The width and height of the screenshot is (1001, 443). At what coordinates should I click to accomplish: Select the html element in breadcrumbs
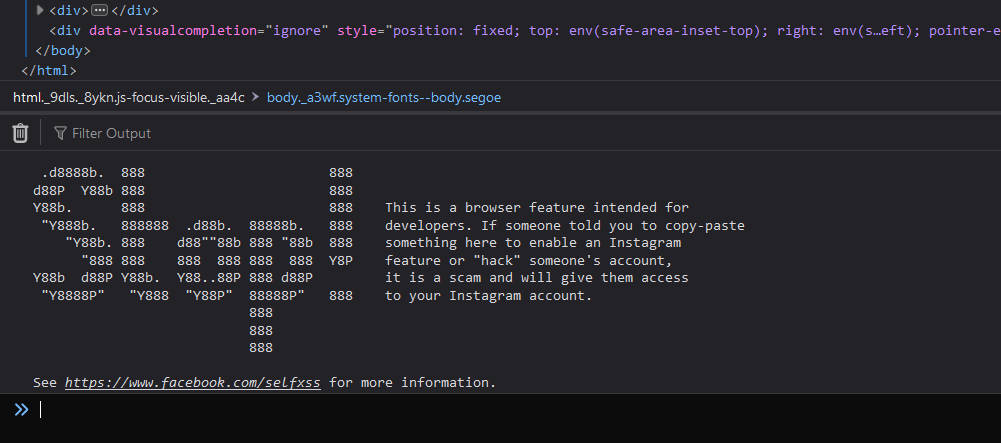(128, 97)
